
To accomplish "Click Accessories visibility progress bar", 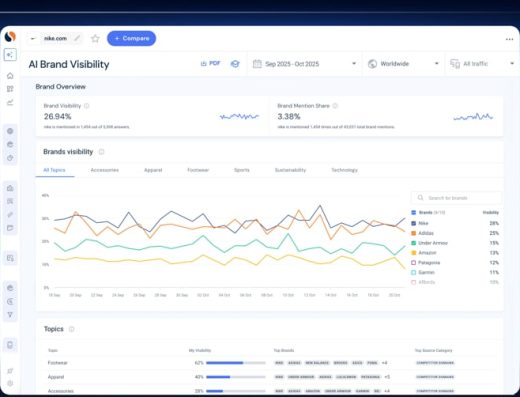I will 236,391.
